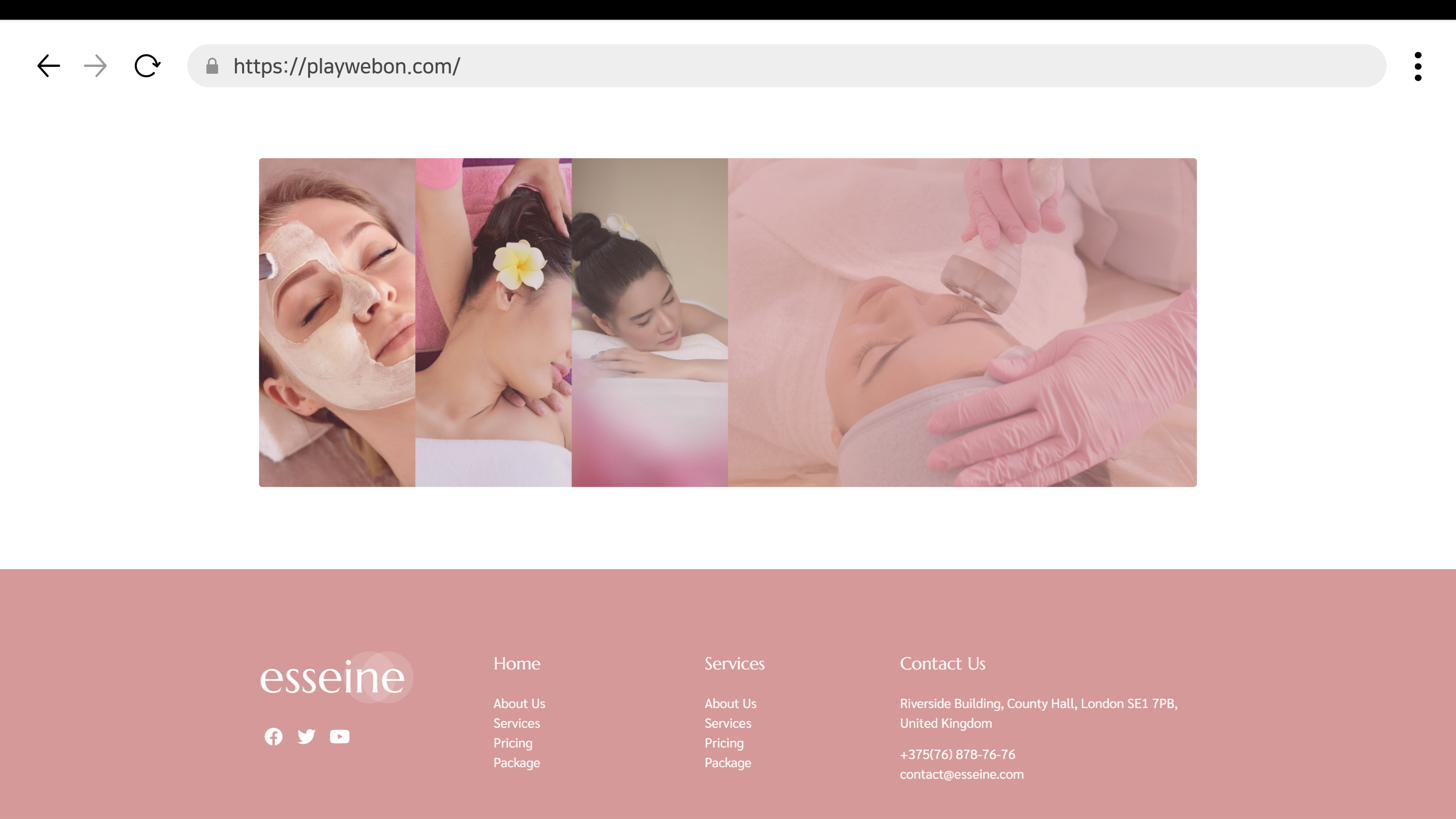Click the contact@esseine.com email link
The height and width of the screenshot is (819, 1456).
pos(962,774)
